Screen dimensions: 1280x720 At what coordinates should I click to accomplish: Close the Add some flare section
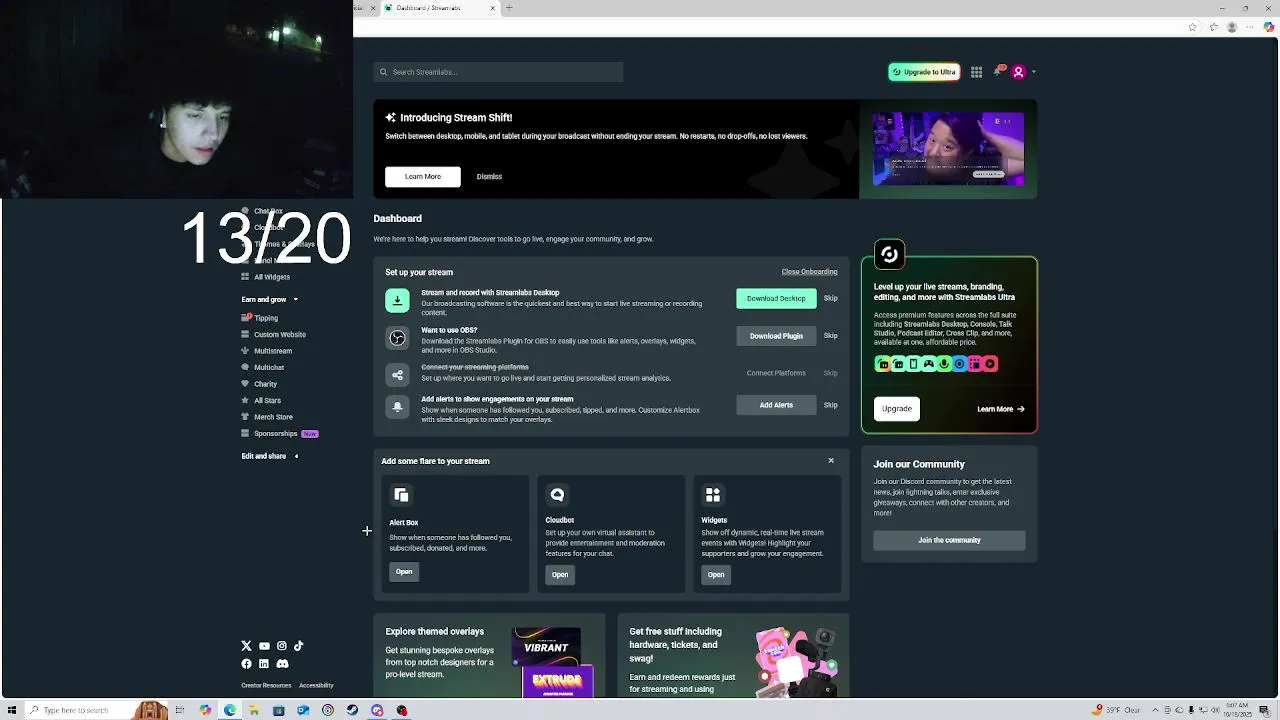pos(830,461)
